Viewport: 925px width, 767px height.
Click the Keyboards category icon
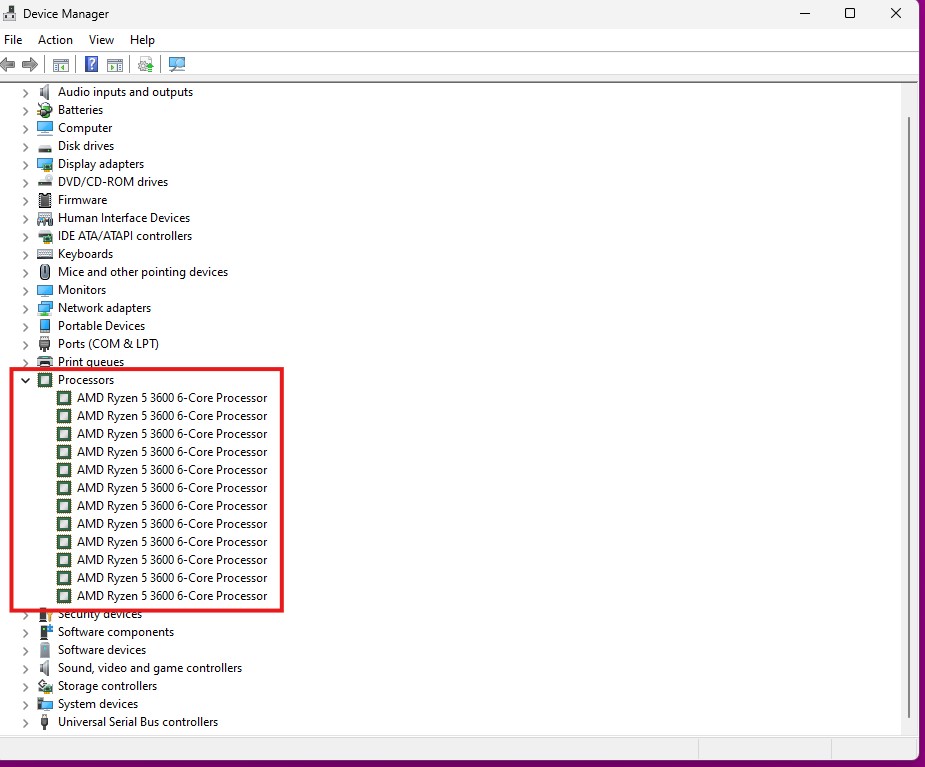click(x=45, y=254)
